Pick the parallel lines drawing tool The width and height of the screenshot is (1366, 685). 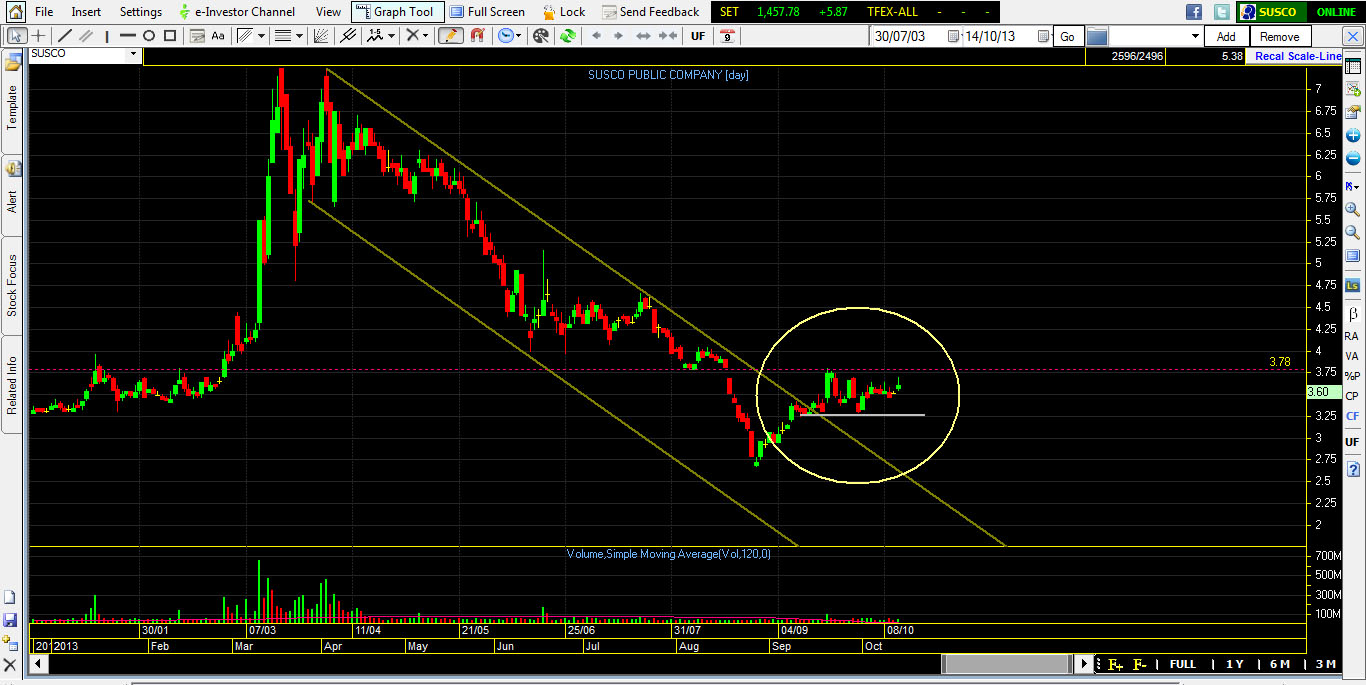point(86,36)
